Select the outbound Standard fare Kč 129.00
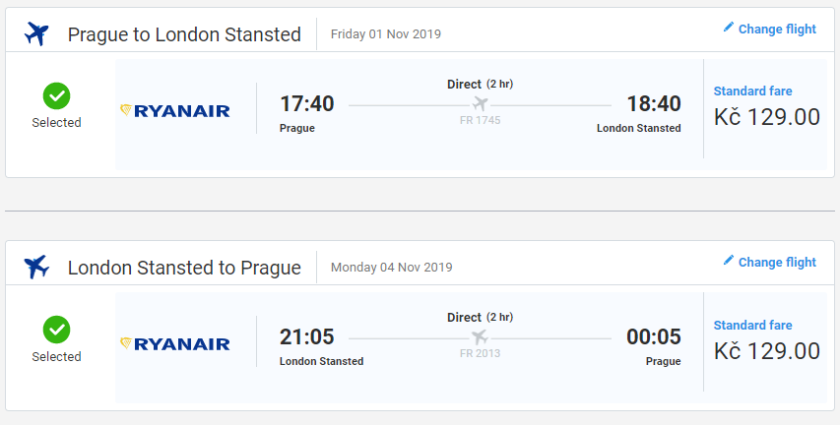840x425 pixels. tap(766, 116)
